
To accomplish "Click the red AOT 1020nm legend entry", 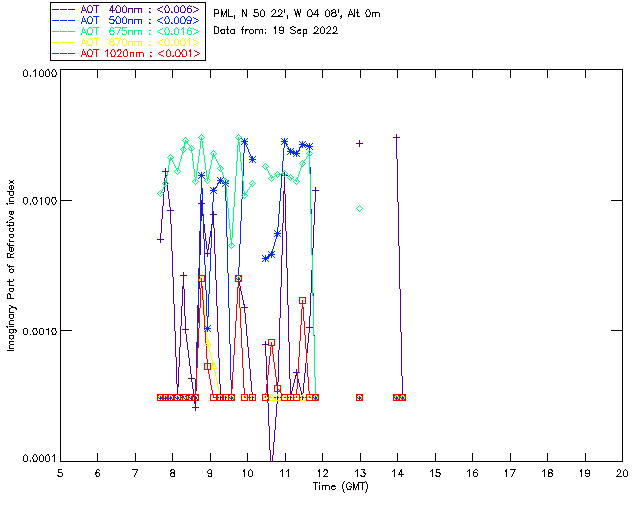I will [127, 53].
